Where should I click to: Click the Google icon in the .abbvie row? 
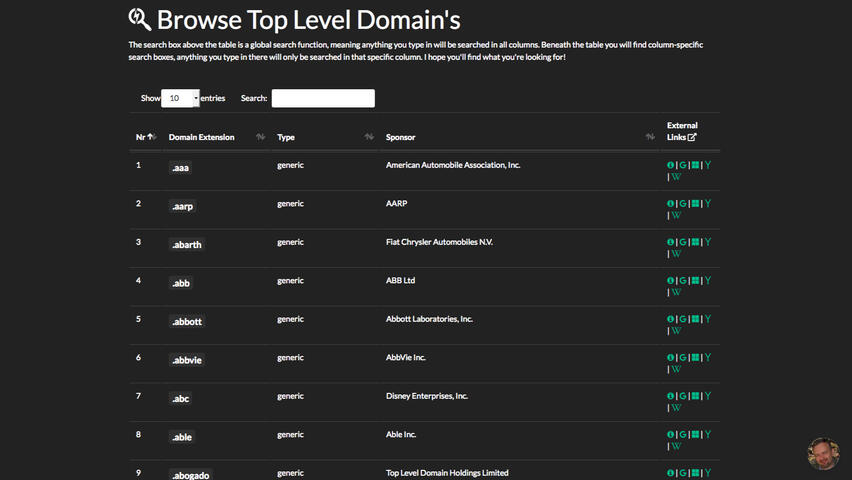pos(683,357)
